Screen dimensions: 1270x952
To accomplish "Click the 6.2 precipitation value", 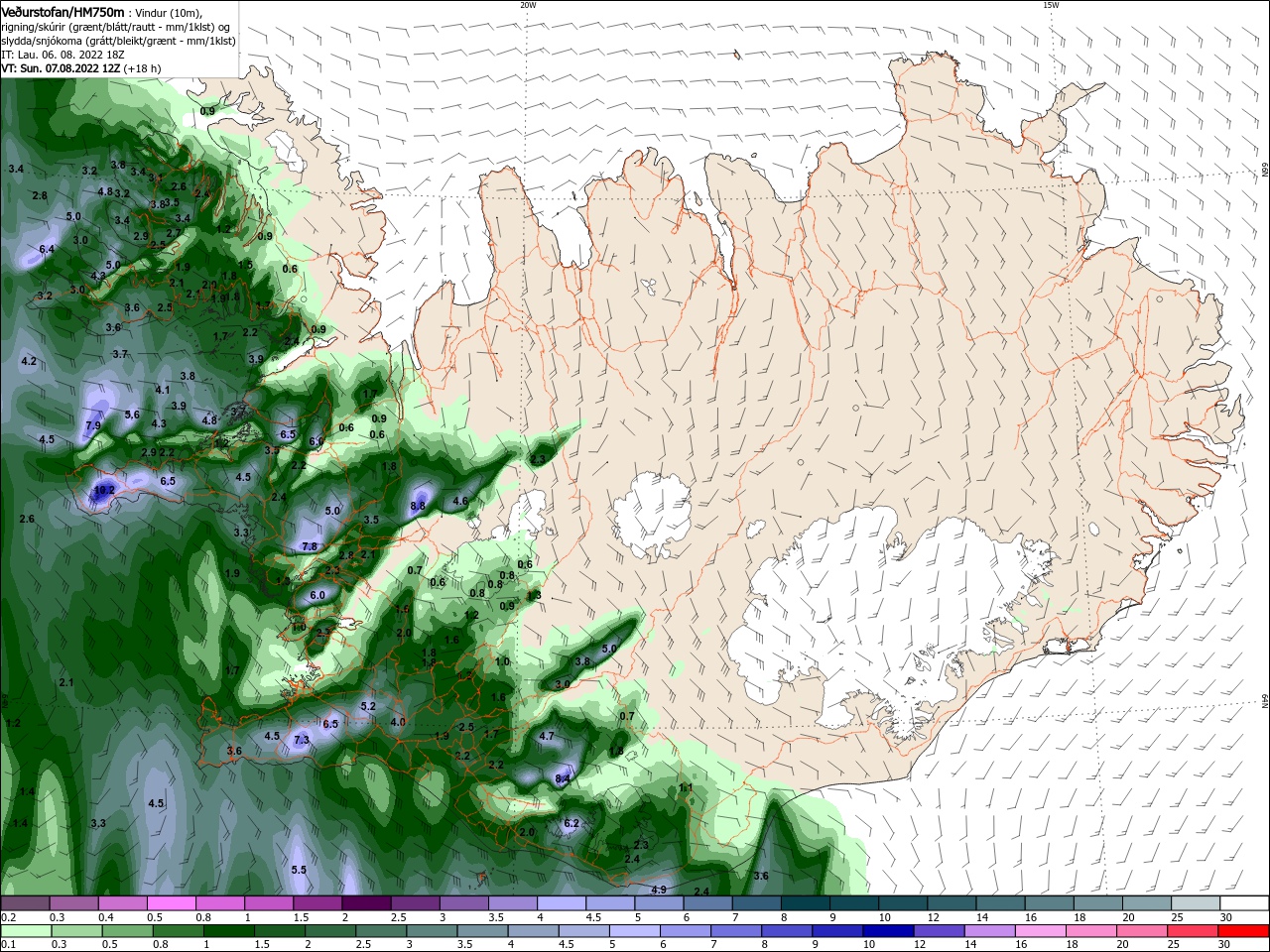I will pos(571,824).
